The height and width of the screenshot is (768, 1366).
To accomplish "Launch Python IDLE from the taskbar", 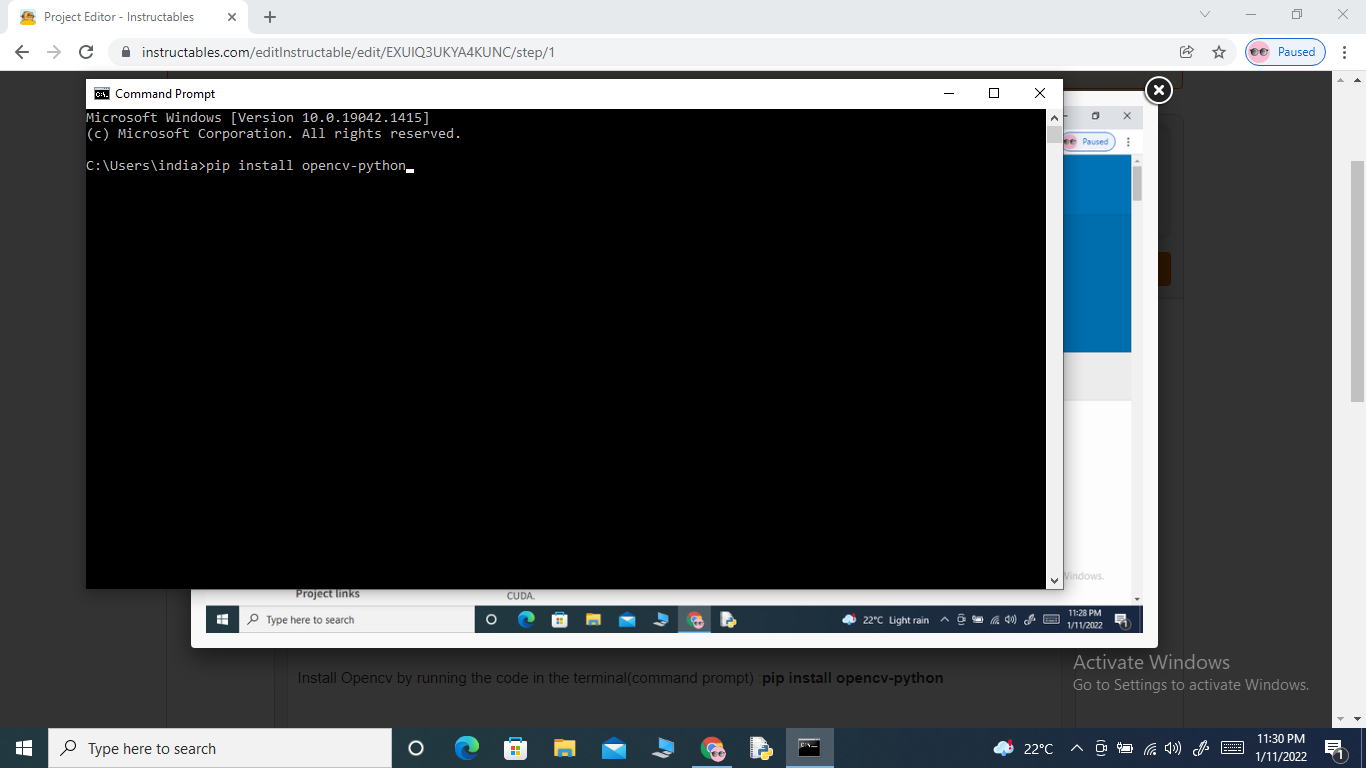I will click(761, 748).
